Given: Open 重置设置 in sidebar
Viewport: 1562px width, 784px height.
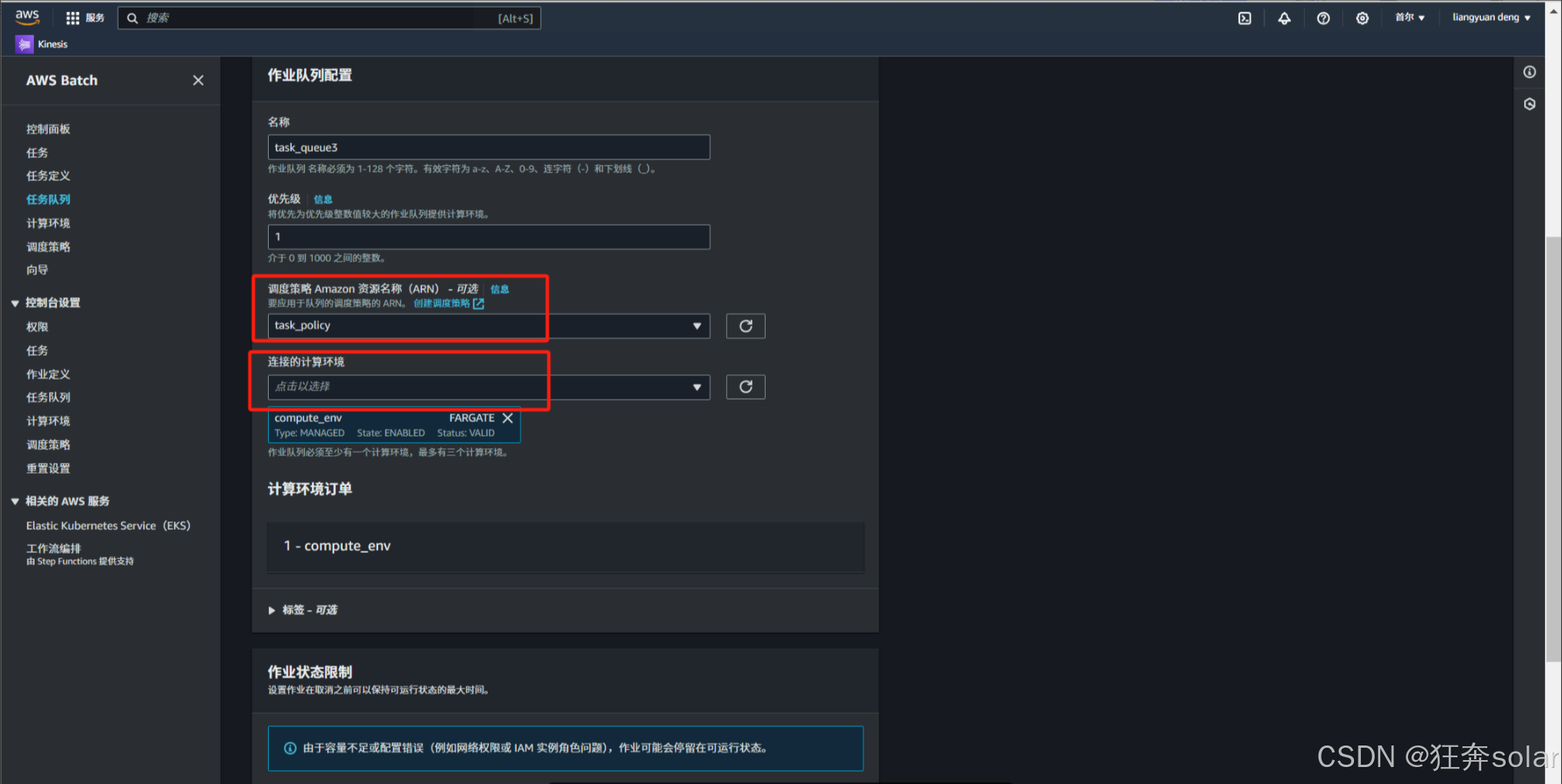Looking at the screenshot, I should (x=48, y=469).
